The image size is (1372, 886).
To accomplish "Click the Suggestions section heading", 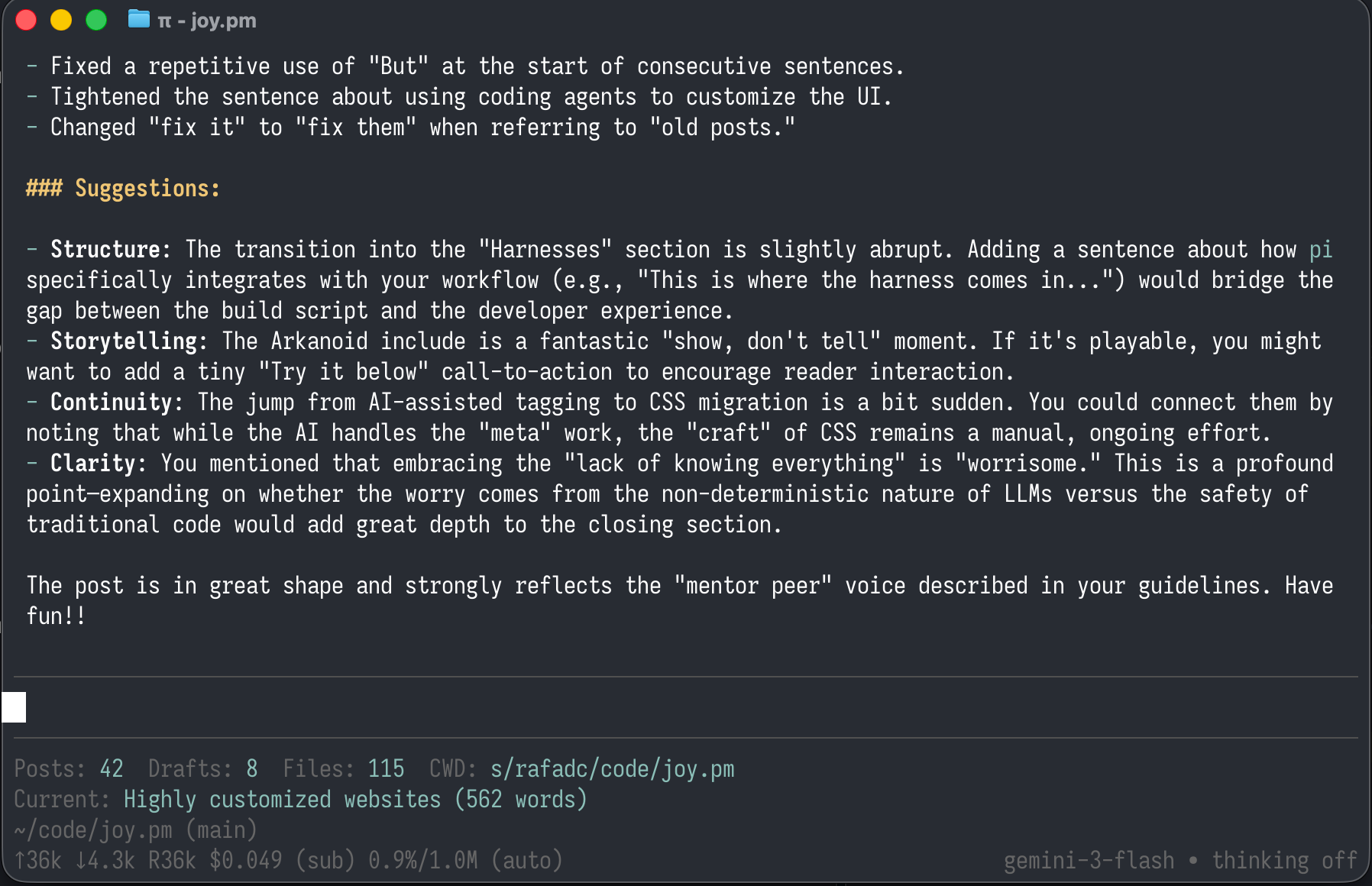I will pyautogui.click(x=123, y=188).
